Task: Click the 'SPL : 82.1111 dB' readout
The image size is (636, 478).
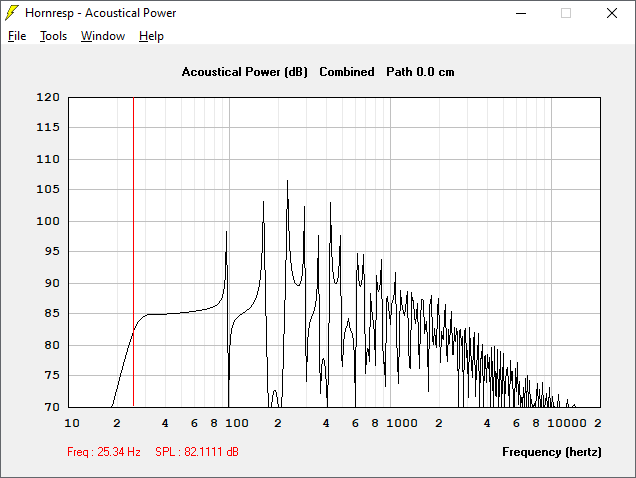Action: click(x=197, y=452)
